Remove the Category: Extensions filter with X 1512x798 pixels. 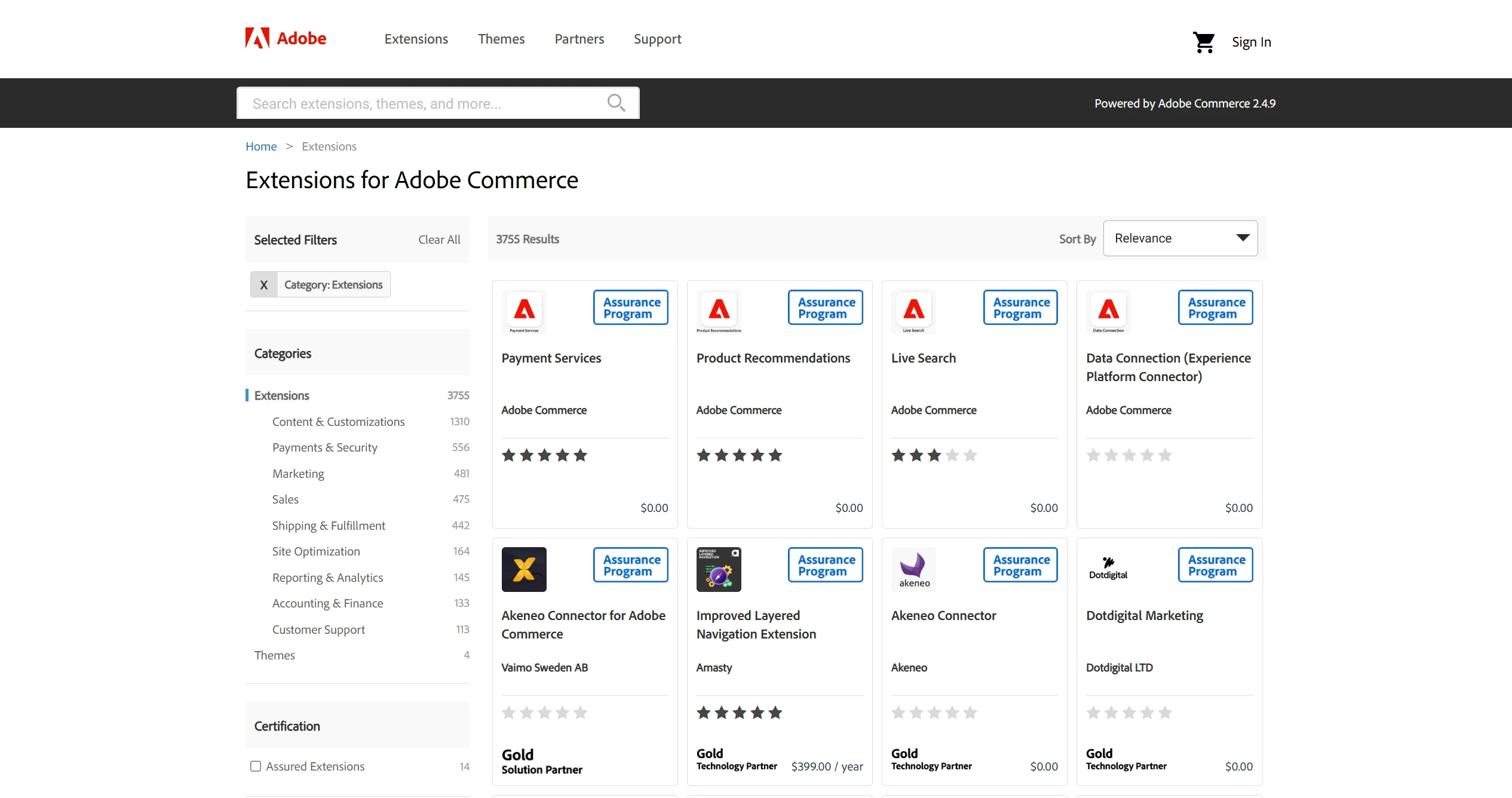pos(263,285)
